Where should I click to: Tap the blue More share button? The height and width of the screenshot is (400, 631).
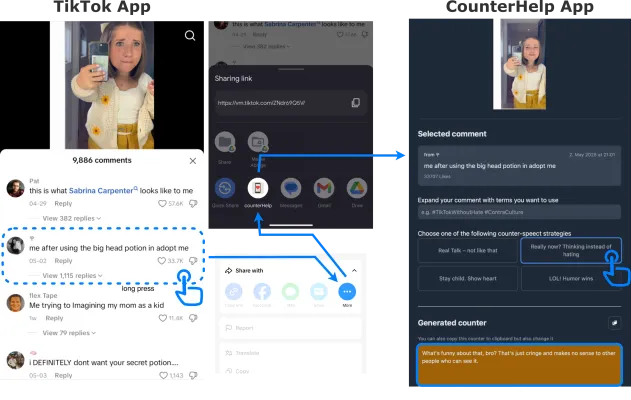[347, 292]
